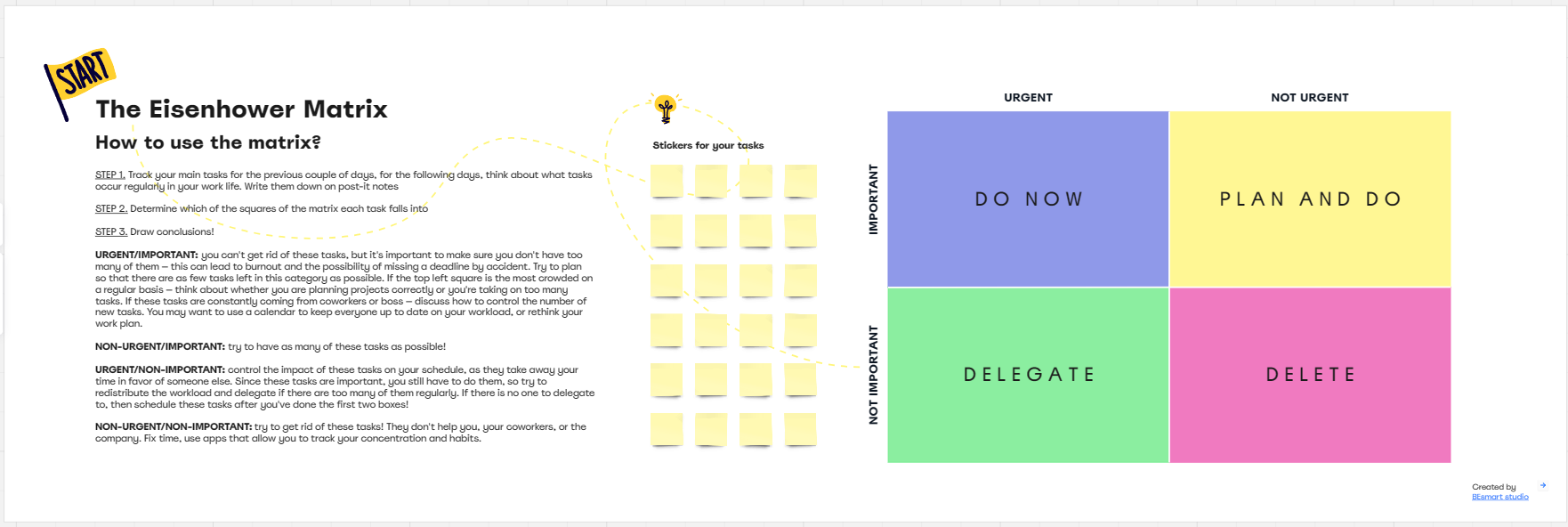Click the underlined STEP 2 text

110,209
